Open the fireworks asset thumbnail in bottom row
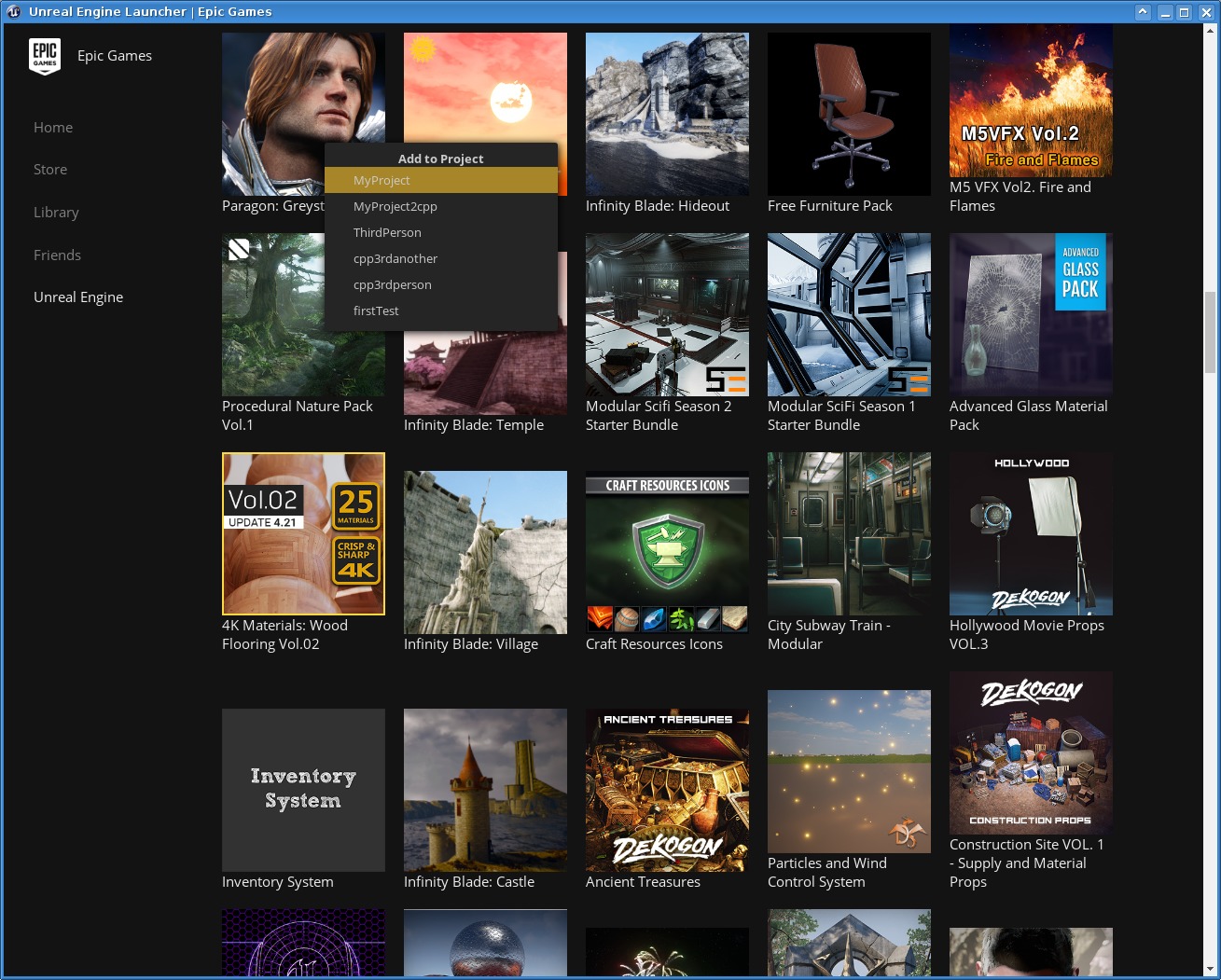1221x980 pixels. (667, 953)
